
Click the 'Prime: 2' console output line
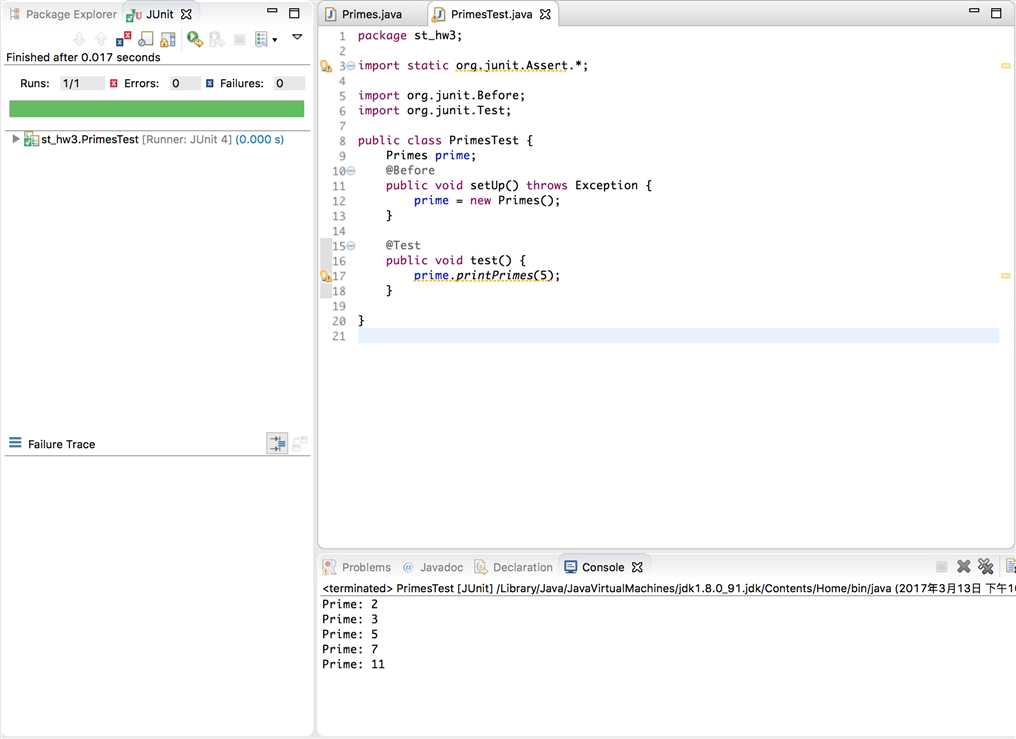pyautogui.click(x=350, y=604)
